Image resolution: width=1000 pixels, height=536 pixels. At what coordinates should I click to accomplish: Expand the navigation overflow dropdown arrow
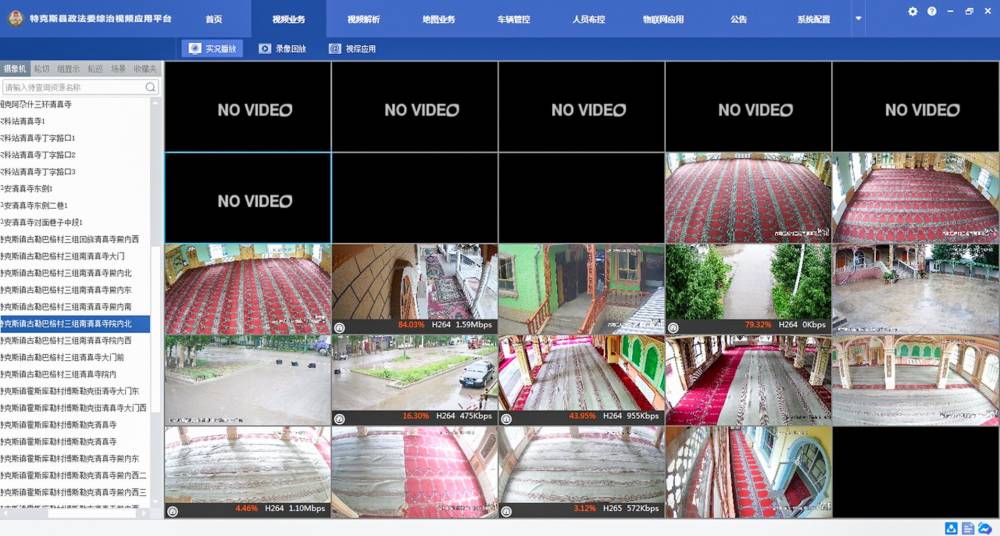click(858, 18)
